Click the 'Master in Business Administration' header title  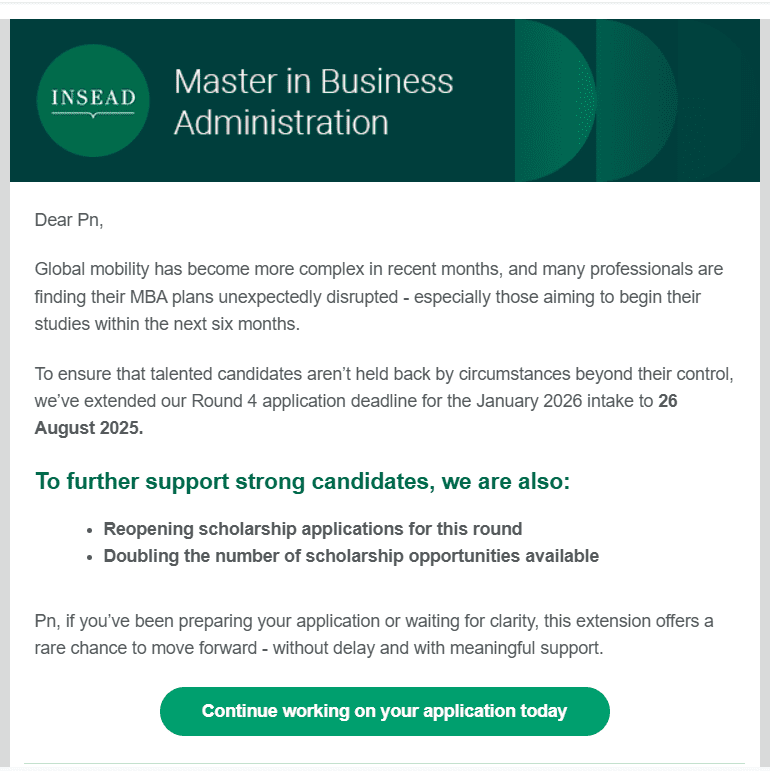coord(313,101)
